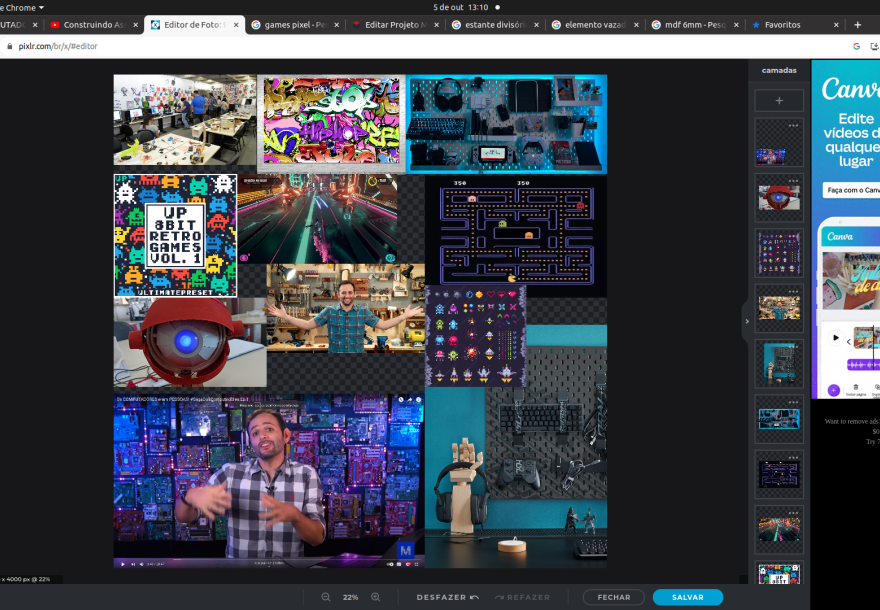Switch to the 'elemento vazad' tab
The width and height of the screenshot is (880, 610).
594,25
